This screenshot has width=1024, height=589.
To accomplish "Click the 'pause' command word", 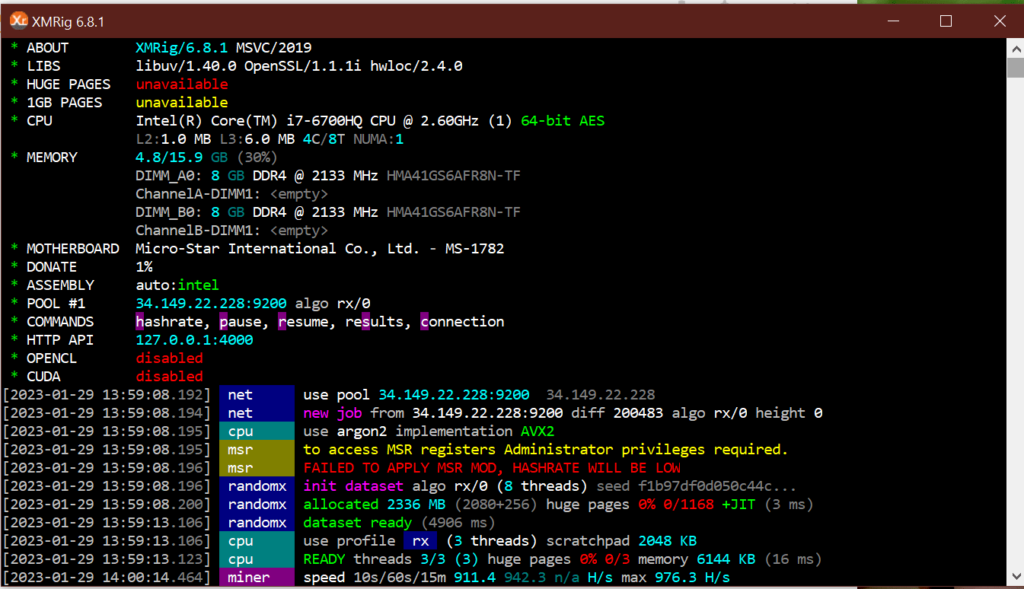I will (240, 322).
